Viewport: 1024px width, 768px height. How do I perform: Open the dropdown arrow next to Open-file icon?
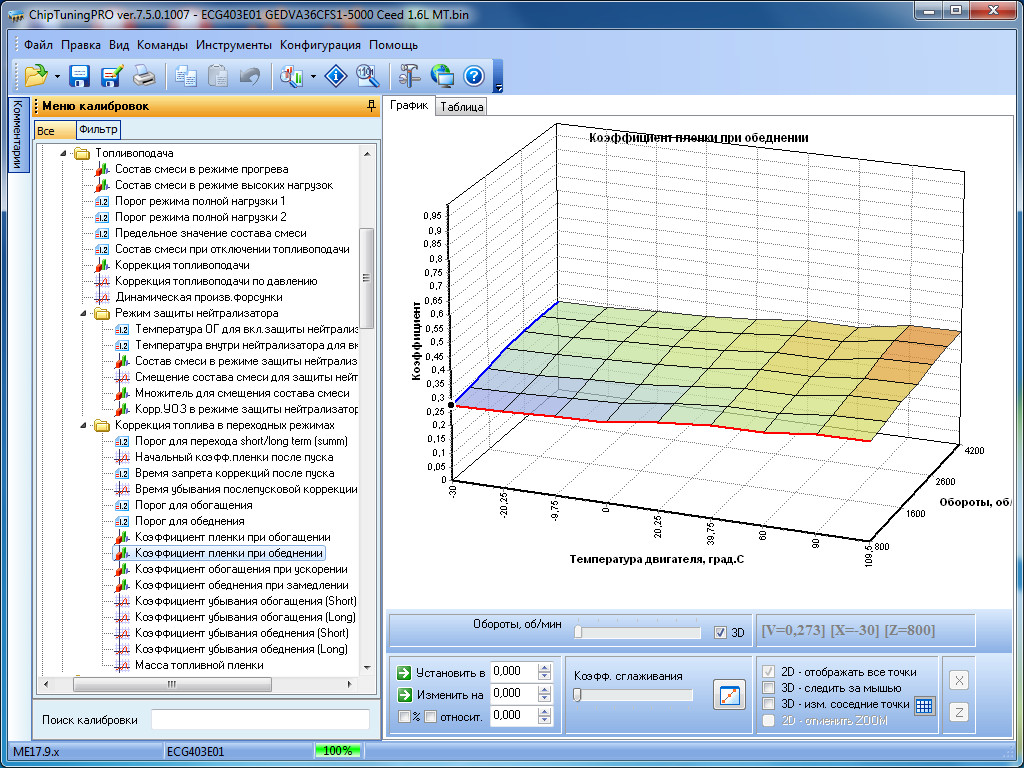pos(58,76)
